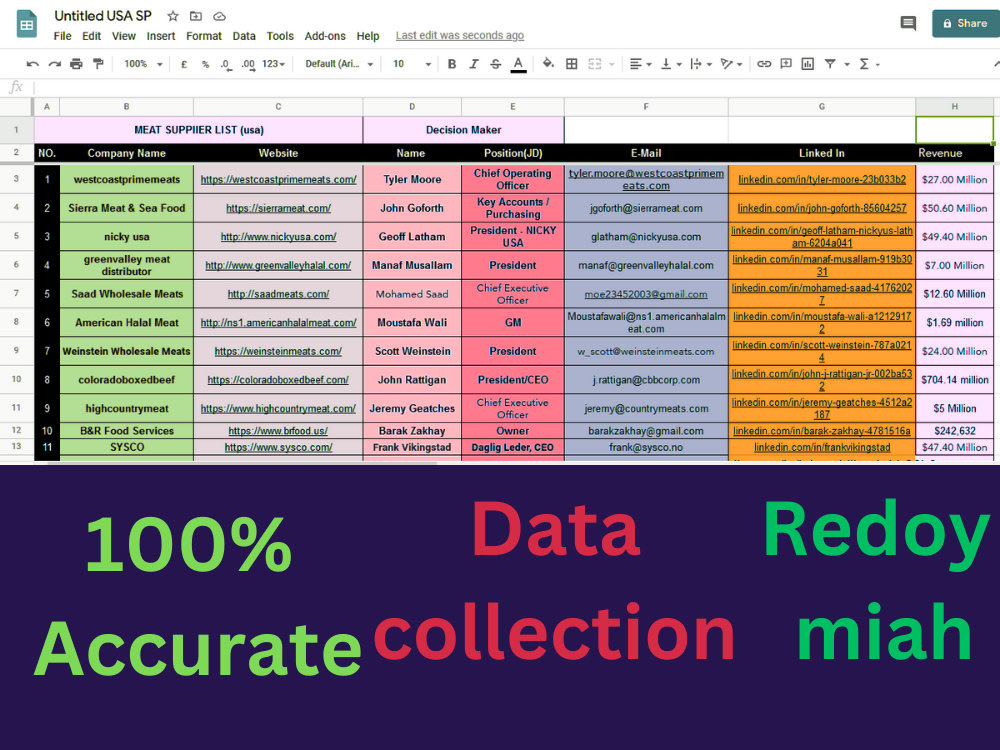Image resolution: width=1000 pixels, height=750 pixels.
Task: Select cell '$704.14 million'
Action: pos(955,379)
